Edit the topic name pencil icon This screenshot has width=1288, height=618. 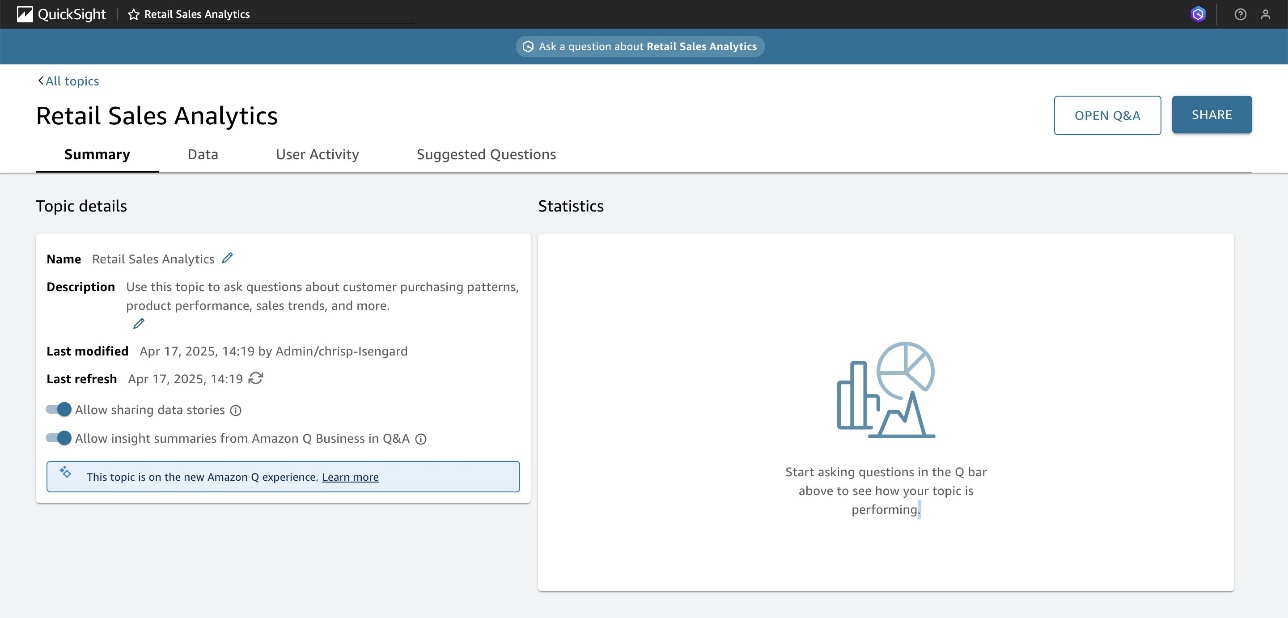[x=228, y=258]
